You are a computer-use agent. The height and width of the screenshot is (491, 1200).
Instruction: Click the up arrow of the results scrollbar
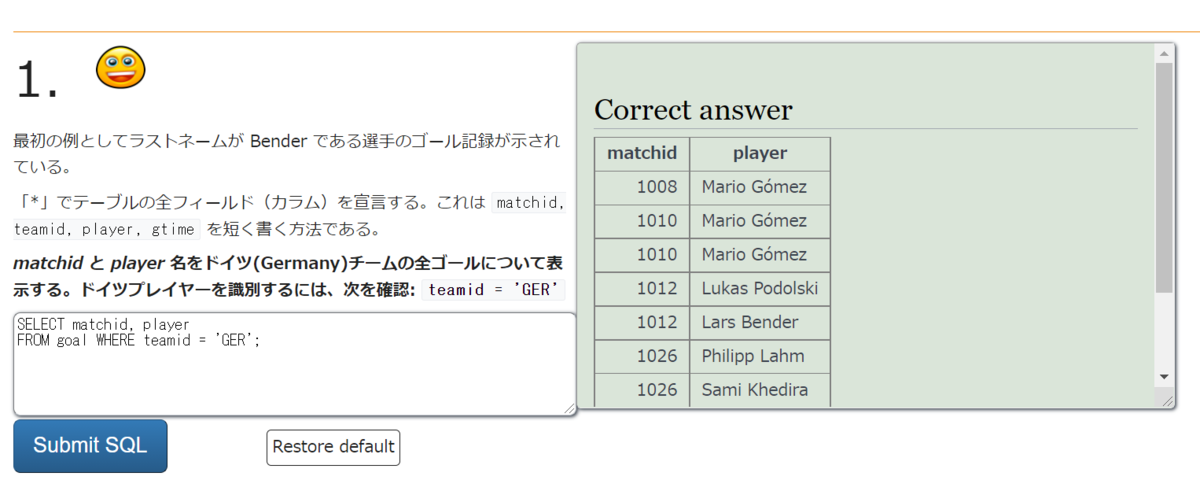click(x=1164, y=53)
